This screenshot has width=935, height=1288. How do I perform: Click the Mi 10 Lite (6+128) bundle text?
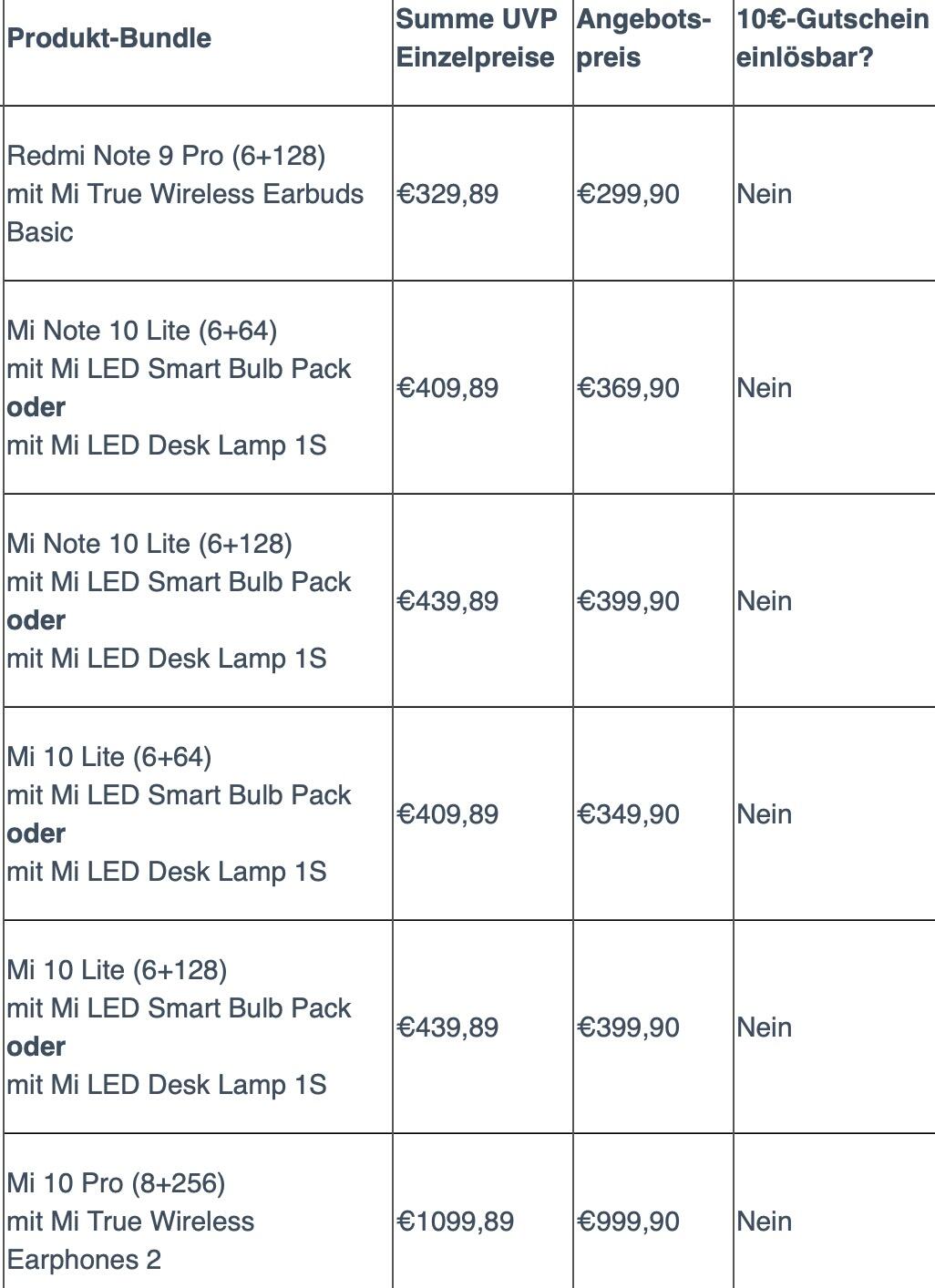(x=117, y=969)
